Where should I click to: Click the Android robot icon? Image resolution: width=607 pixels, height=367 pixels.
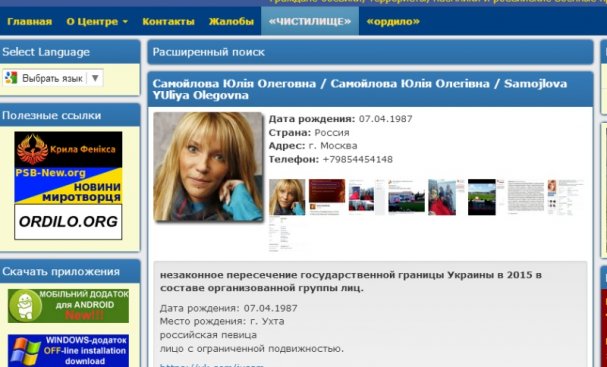pos(25,305)
